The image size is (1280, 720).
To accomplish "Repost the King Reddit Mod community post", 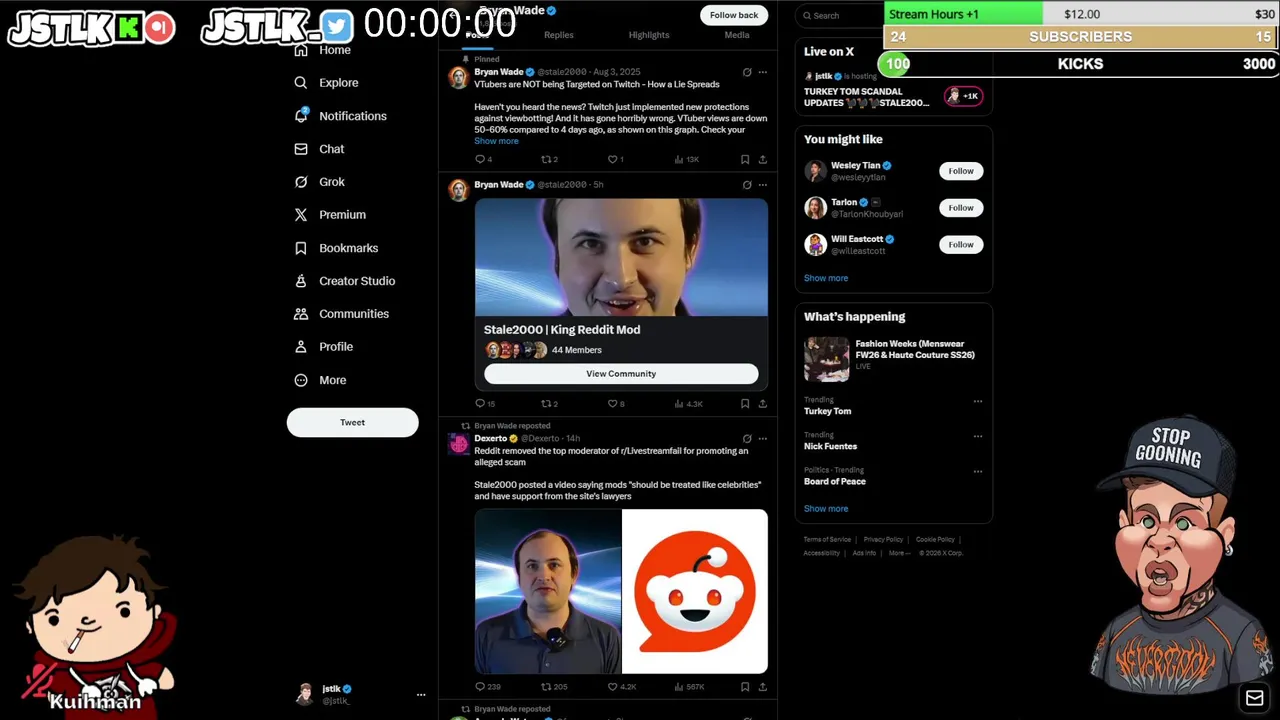I will click(549, 404).
